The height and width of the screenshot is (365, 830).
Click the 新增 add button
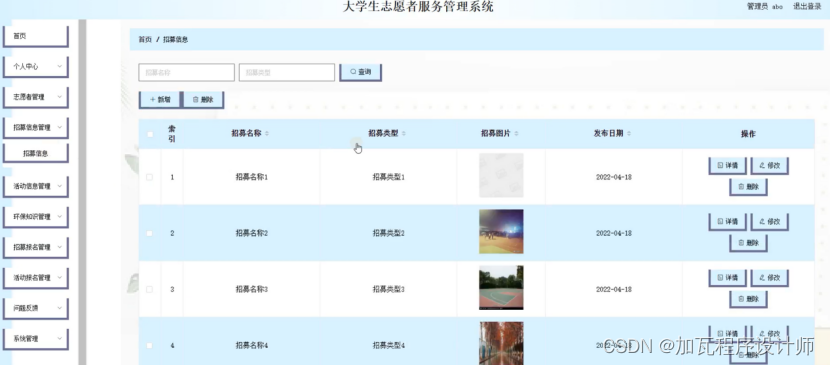160,99
